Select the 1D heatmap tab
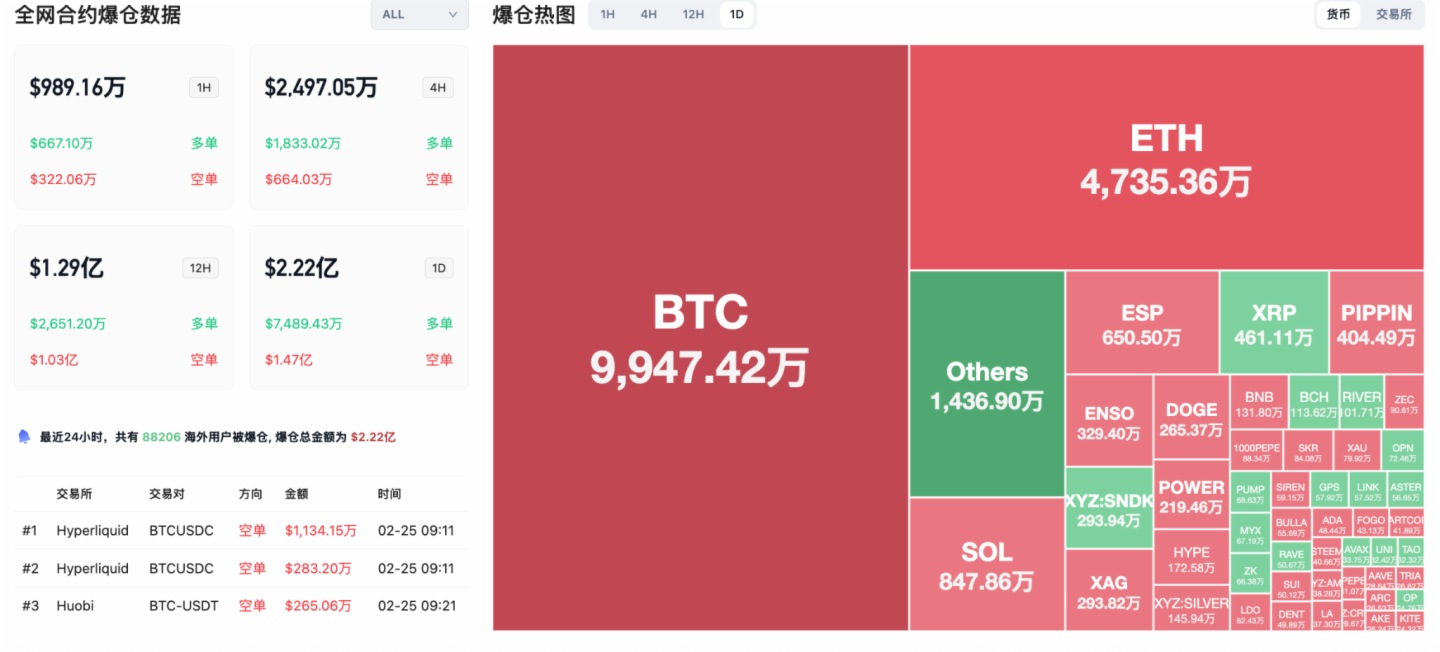Screen dimensions: 1440x652 pyautogui.click(x=737, y=14)
